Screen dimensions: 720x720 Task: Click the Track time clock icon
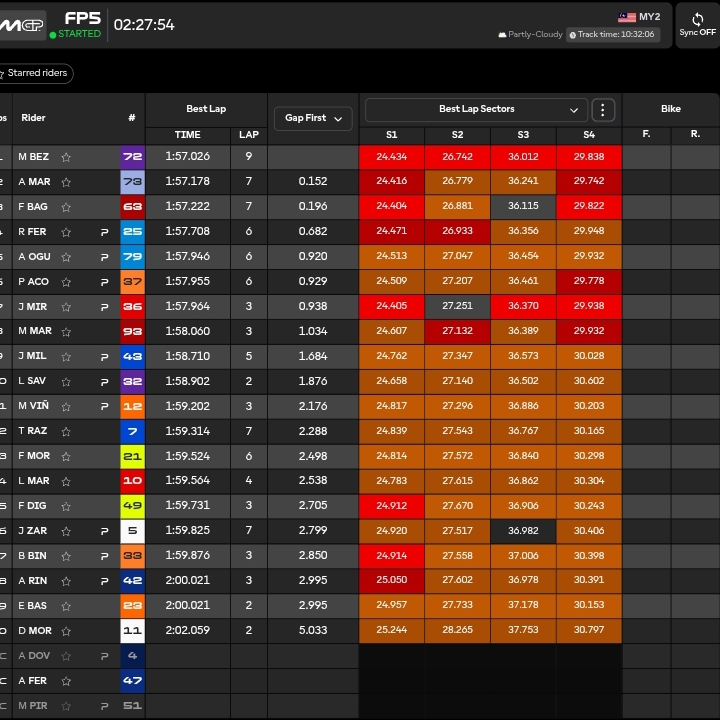coord(572,34)
